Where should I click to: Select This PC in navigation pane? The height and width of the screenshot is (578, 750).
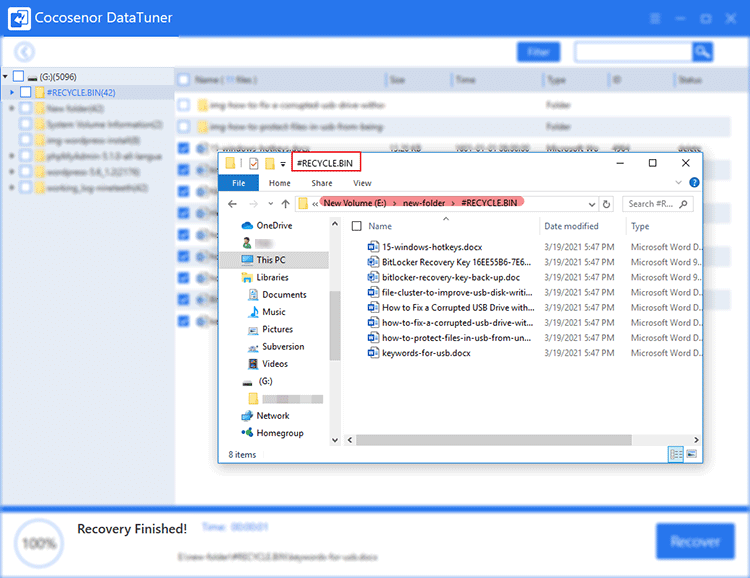pyautogui.click(x=271, y=260)
